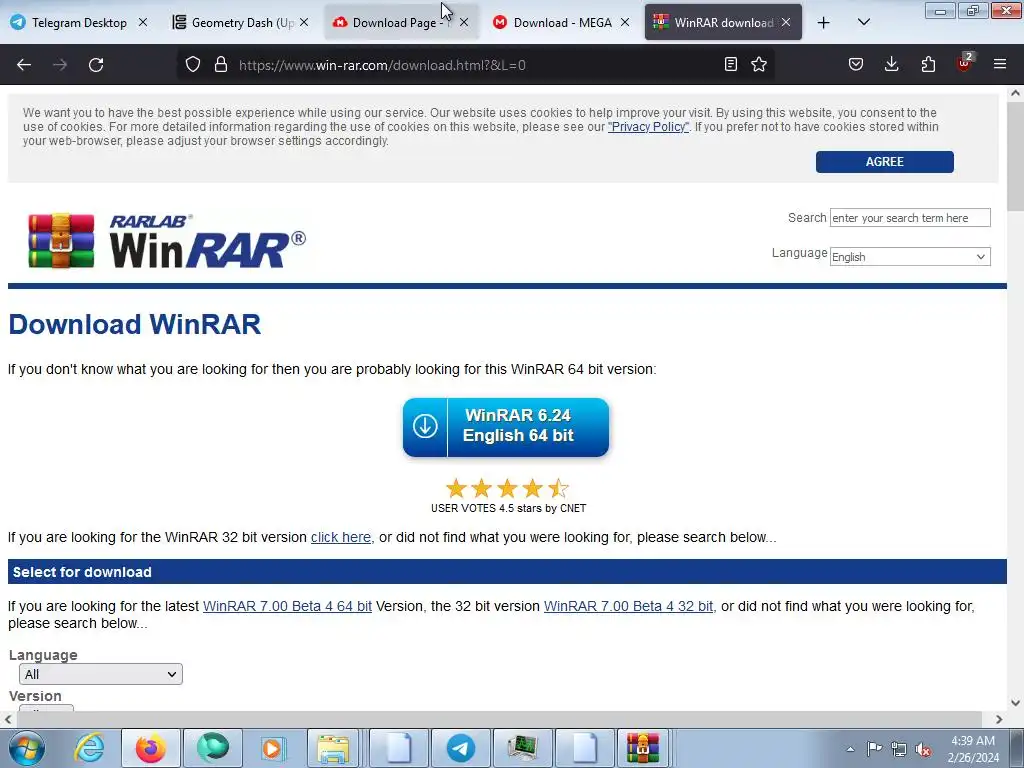1024x768 pixels.
Task: Expand the Language 'All' filter dropdown
Action: click(101, 675)
